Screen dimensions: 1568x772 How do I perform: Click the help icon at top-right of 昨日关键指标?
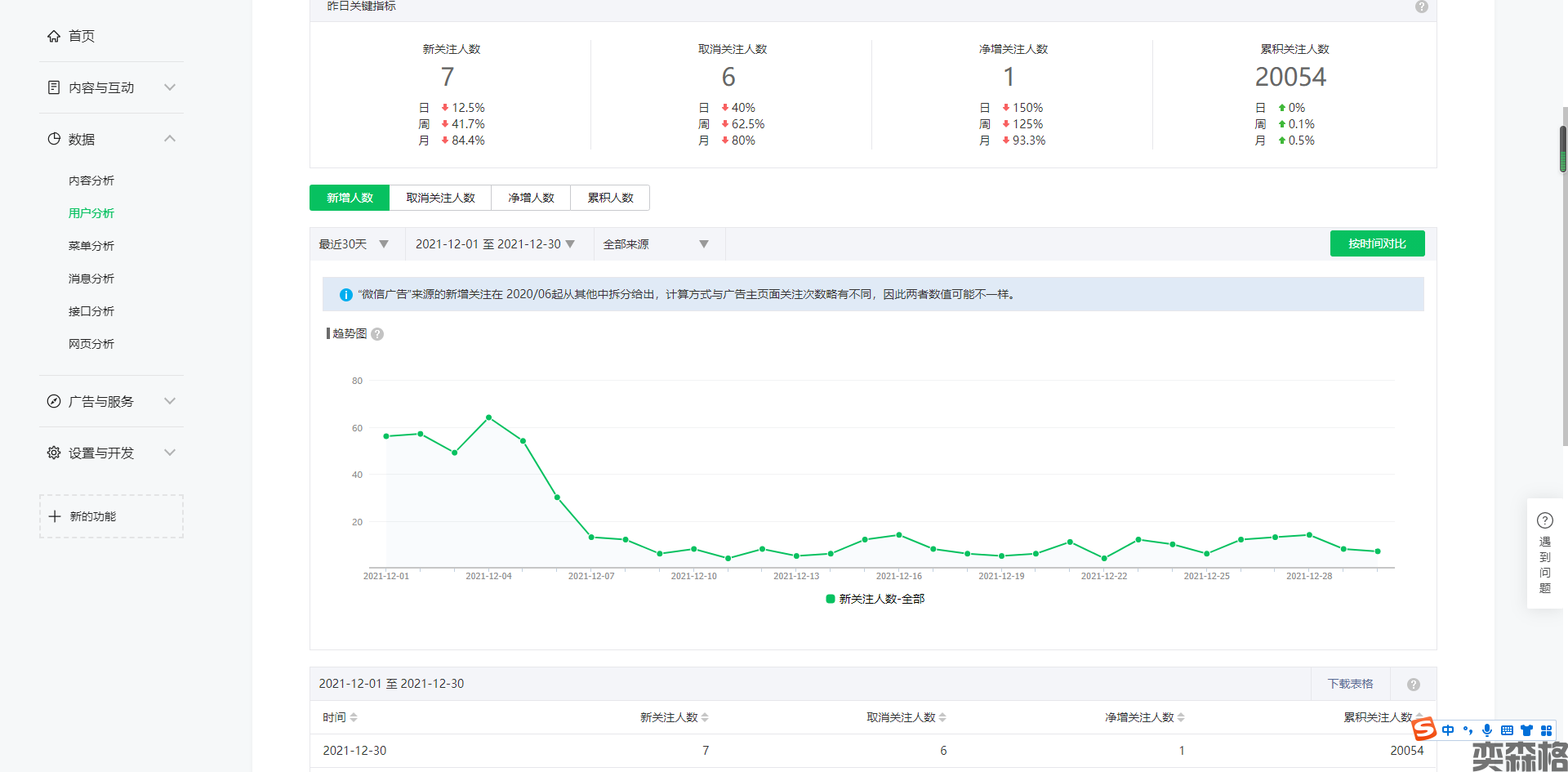pyautogui.click(x=1422, y=7)
